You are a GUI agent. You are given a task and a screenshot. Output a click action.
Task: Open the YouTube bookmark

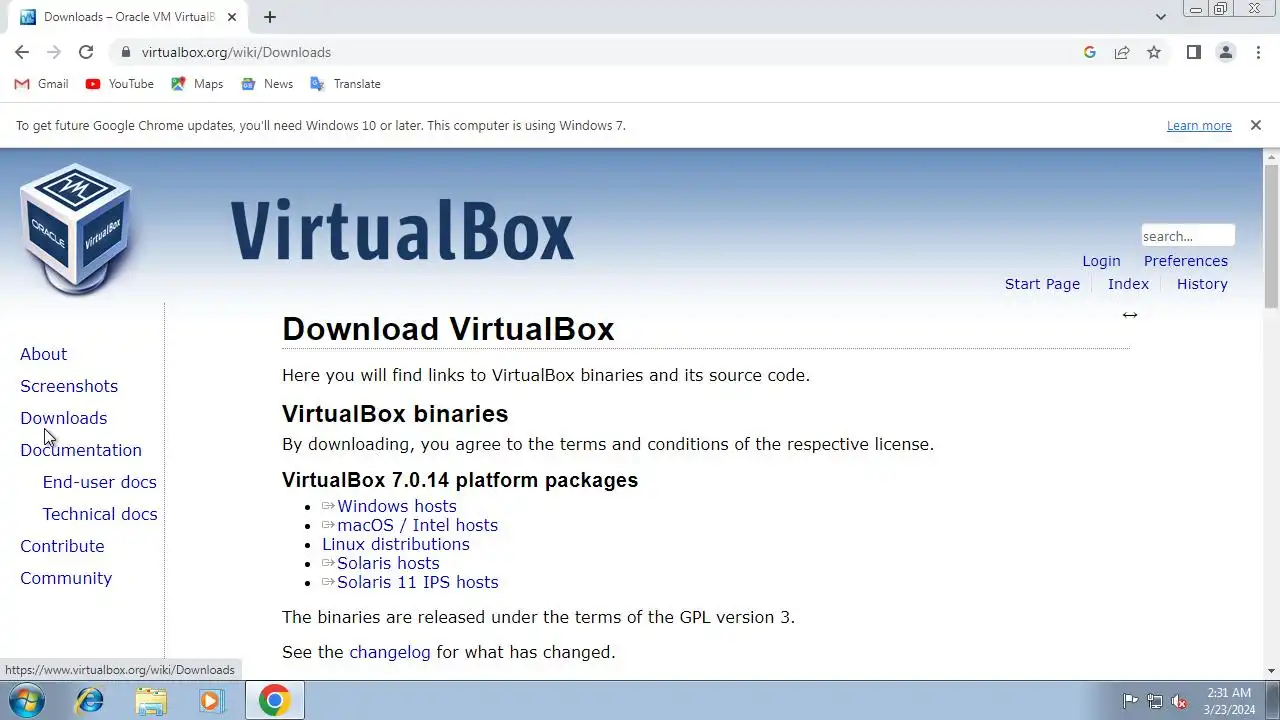tap(119, 84)
